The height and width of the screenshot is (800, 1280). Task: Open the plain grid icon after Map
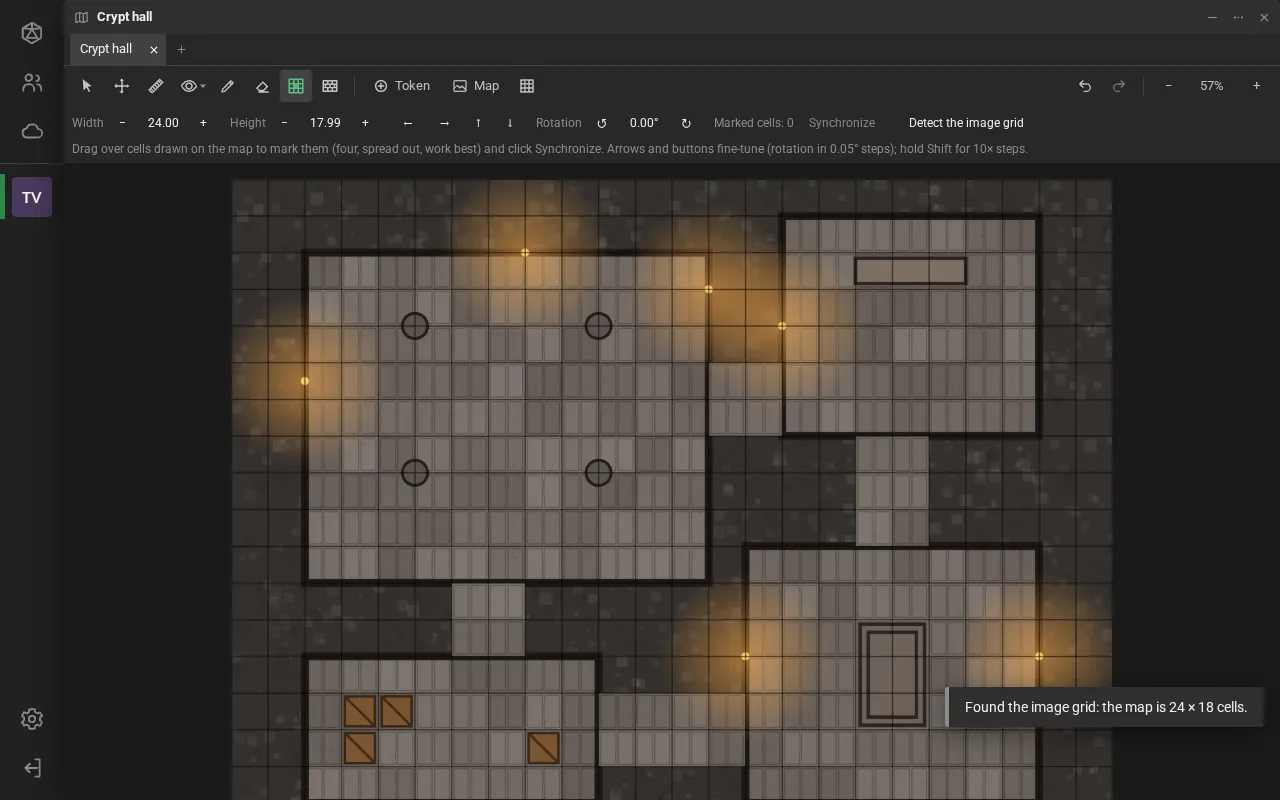click(x=527, y=86)
